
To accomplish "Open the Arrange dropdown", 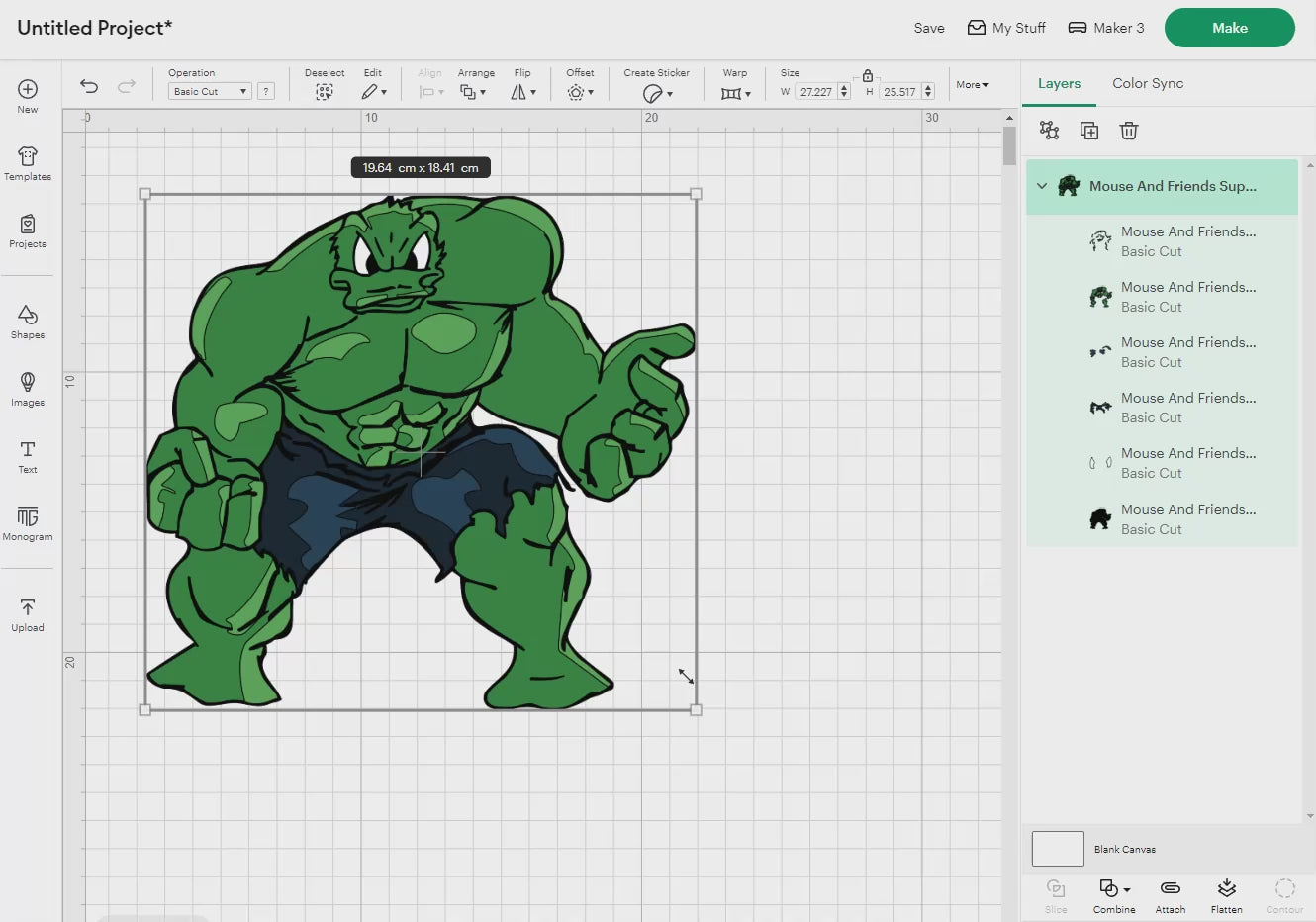I will pos(473,91).
